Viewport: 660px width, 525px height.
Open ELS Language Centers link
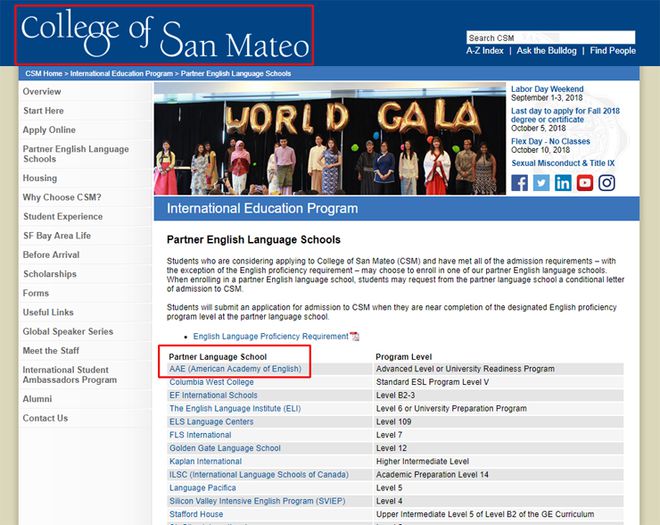(x=211, y=422)
